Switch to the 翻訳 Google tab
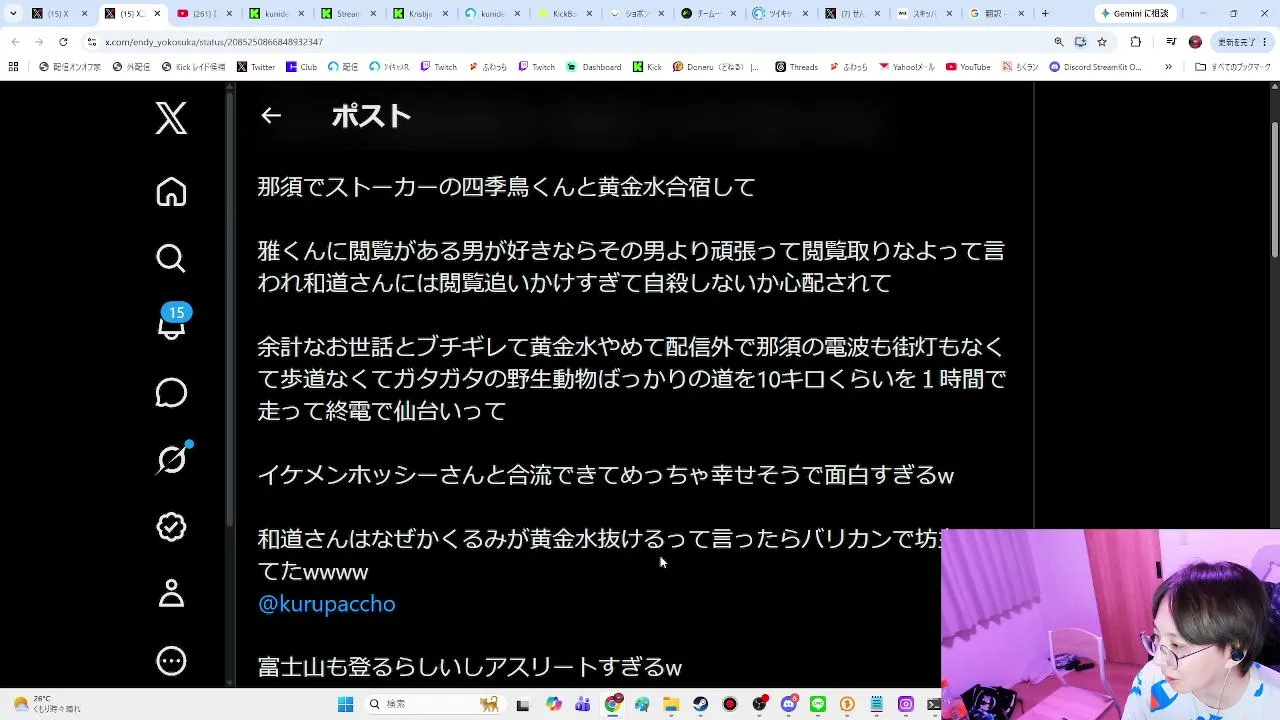Image resolution: width=1280 pixels, height=720 pixels. pos(995,14)
